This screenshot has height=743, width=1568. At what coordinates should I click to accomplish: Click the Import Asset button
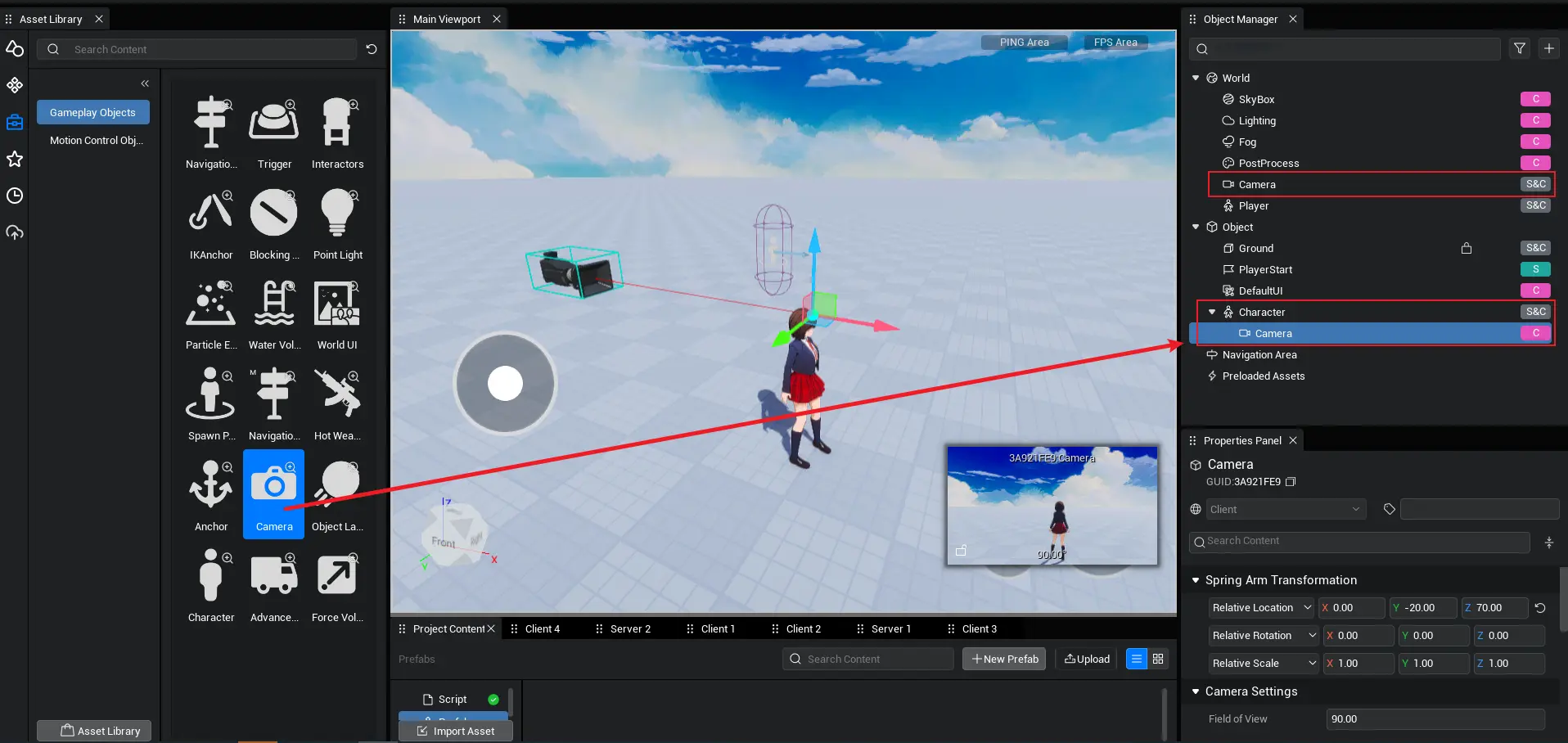456,731
